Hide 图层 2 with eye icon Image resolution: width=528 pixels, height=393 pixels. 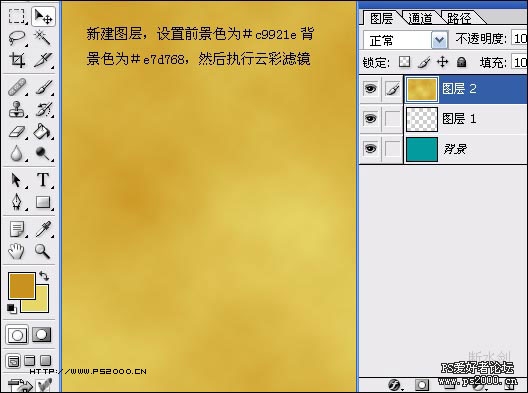point(370,89)
